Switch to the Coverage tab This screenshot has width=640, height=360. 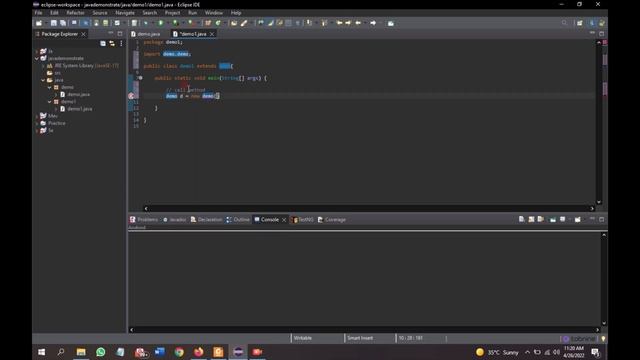coord(332,220)
